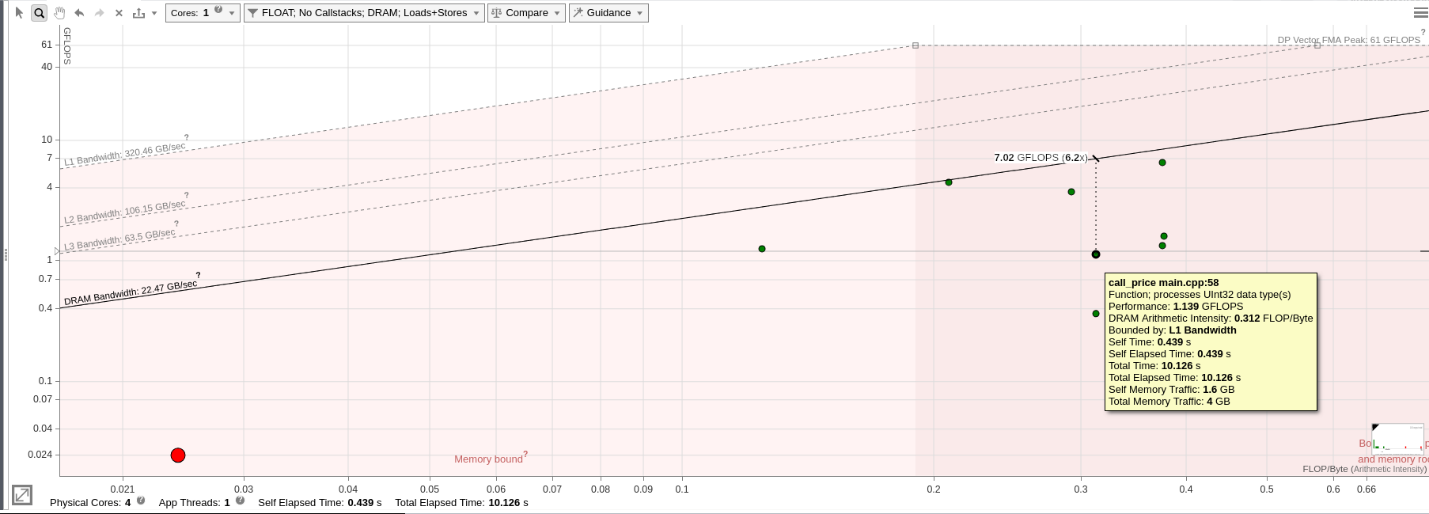Viewport: 1429px width, 514px height.
Task: Expand chart with the bottom-left arrows icon
Action: (x=22, y=495)
